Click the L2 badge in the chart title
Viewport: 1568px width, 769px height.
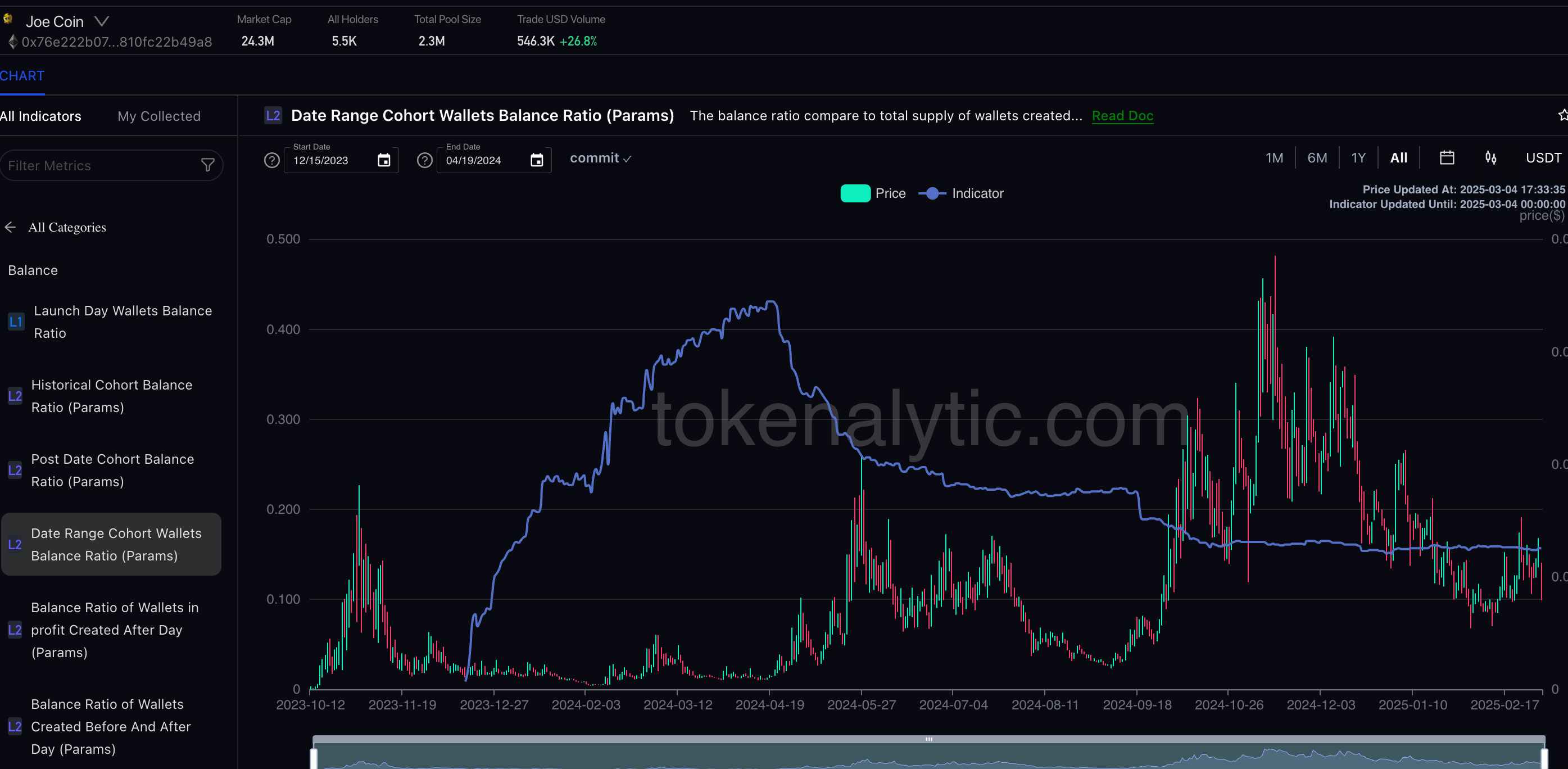tap(273, 116)
